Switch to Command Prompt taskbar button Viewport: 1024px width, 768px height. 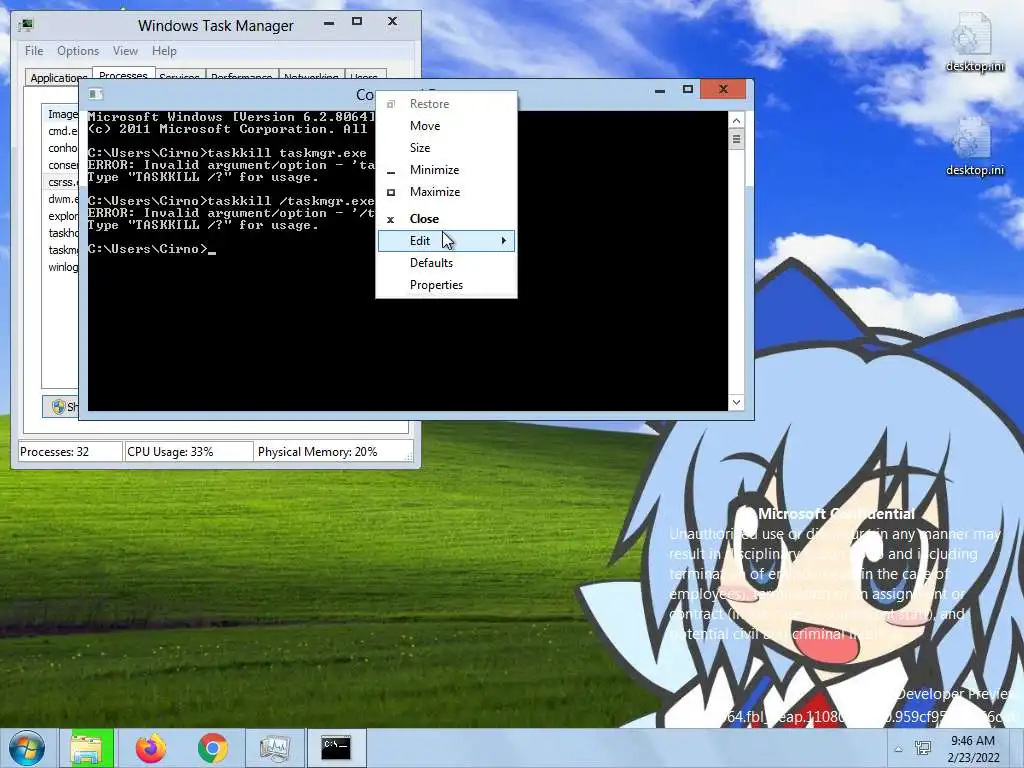tap(336, 748)
